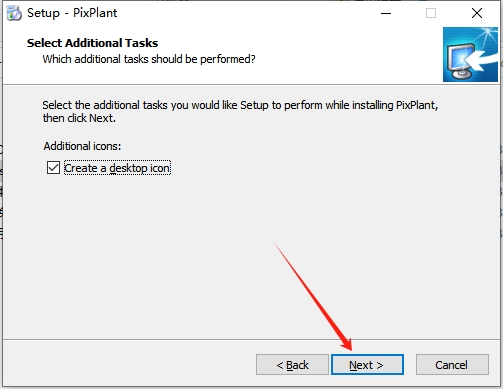Click the instruction paragraph mentioning installing PixPlant
The height and width of the screenshot is (389, 503).
(240, 111)
